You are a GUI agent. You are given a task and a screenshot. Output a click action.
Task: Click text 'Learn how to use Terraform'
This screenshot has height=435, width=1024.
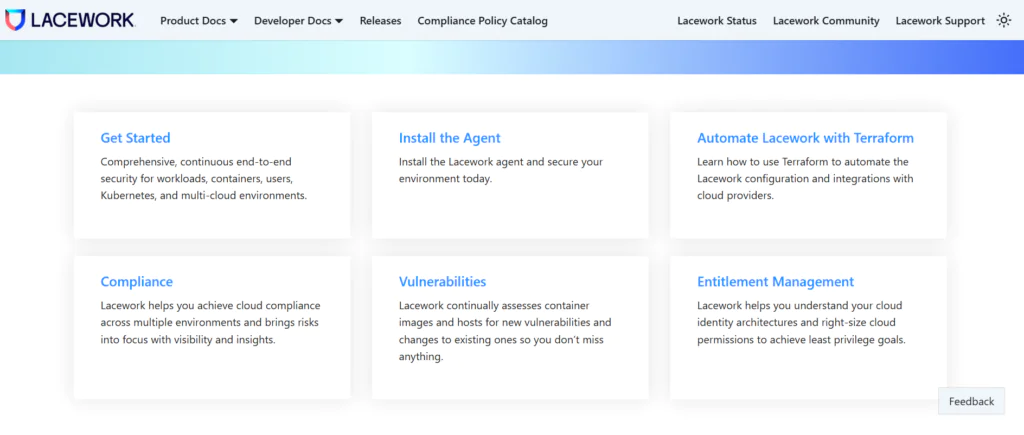761,161
